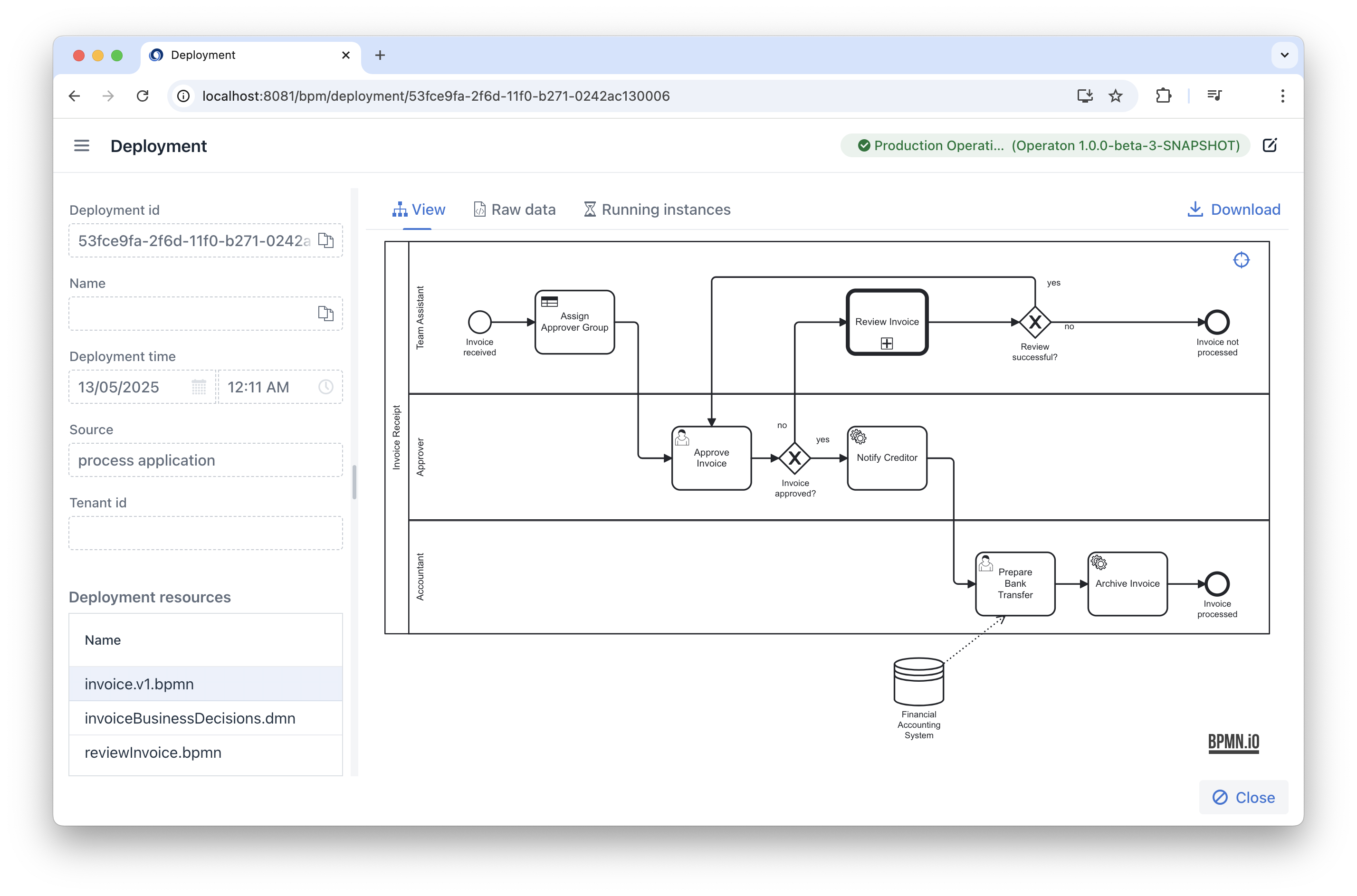The height and width of the screenshot is (896, 1357).
Task: Click the browser address bar URL
Action: (x=435, y=96)
